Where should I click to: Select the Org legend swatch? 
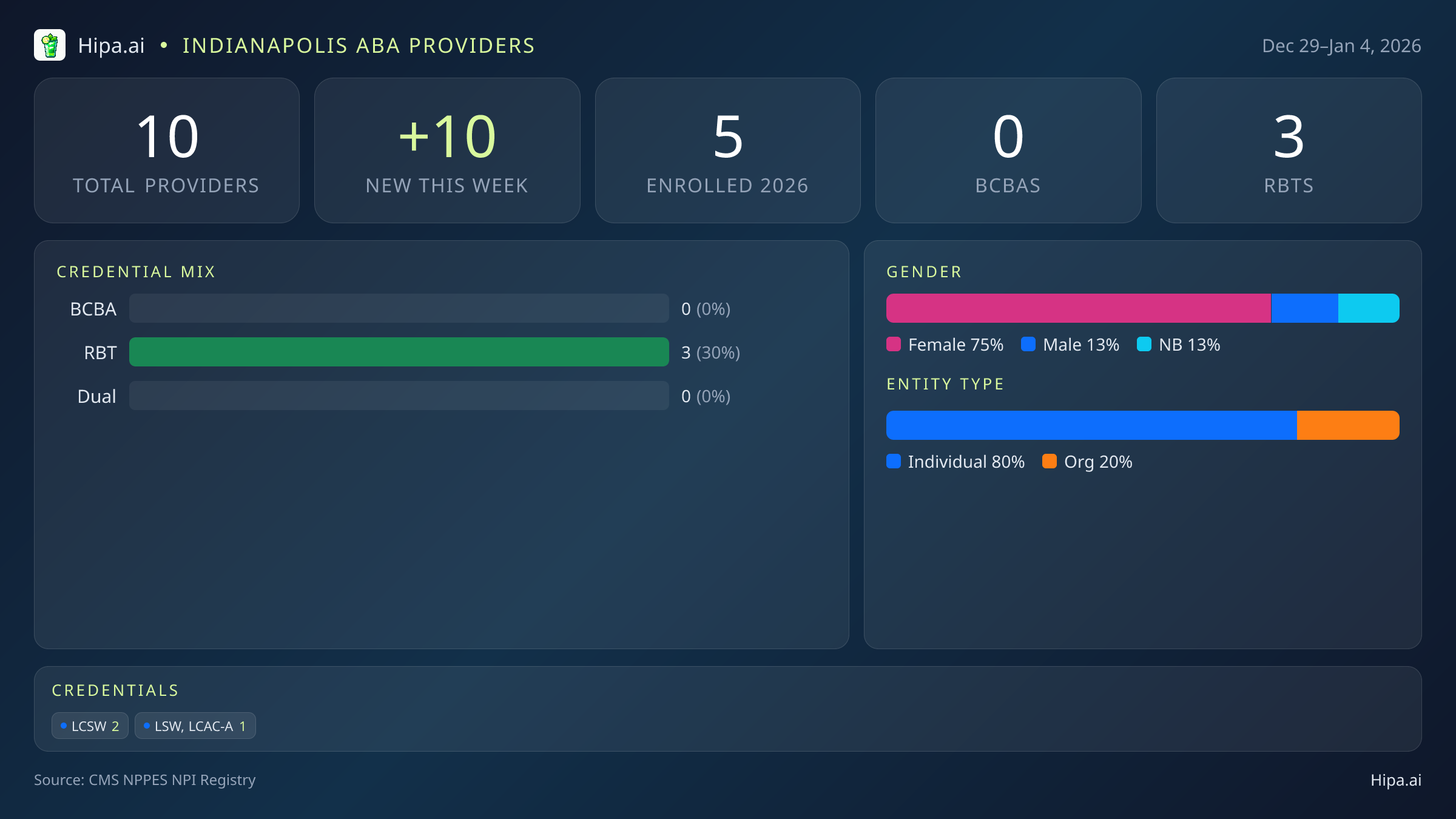(x=1050, y=462)
